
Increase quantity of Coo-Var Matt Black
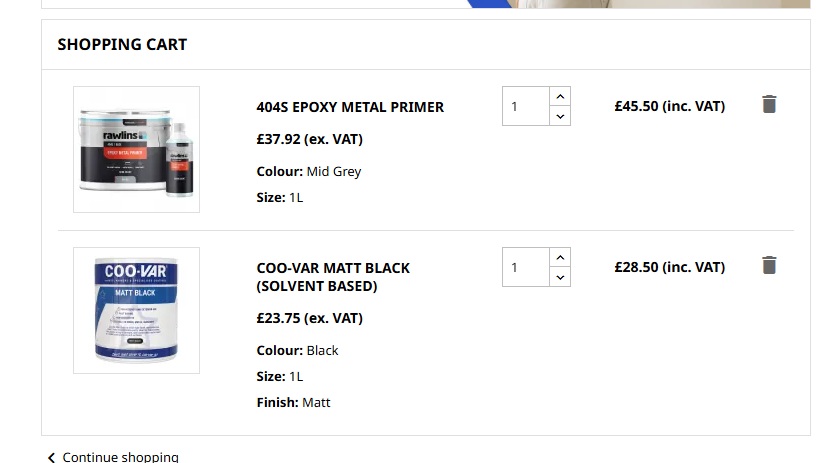click(560, 257)
